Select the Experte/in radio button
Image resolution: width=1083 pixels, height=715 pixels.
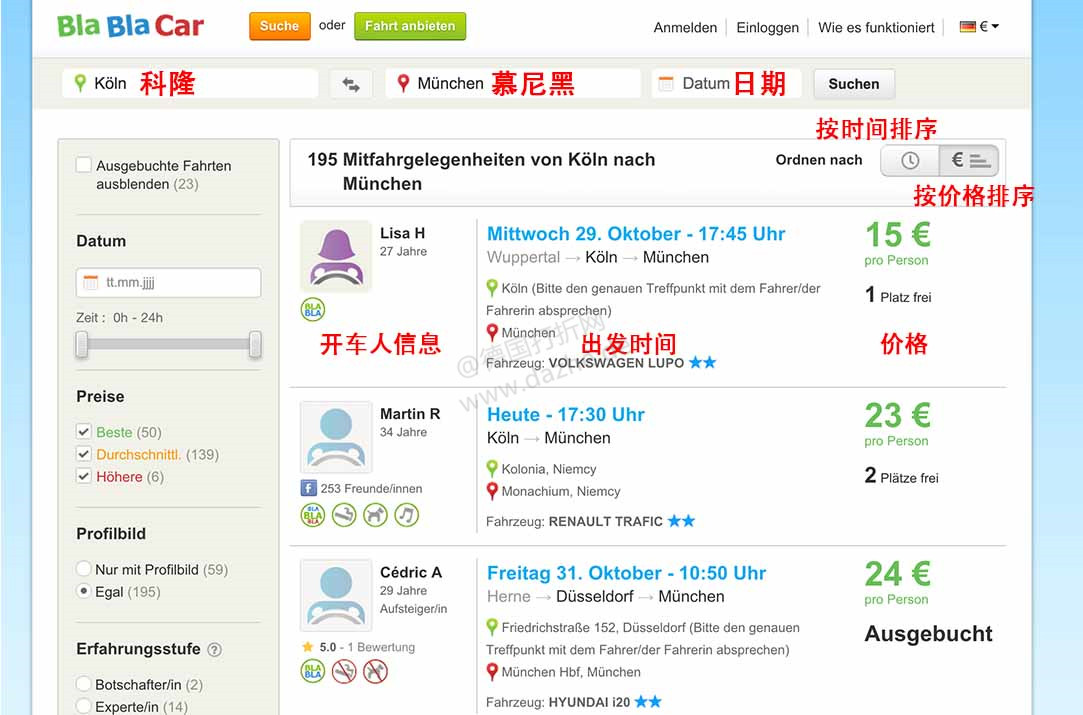click(84, 705)
